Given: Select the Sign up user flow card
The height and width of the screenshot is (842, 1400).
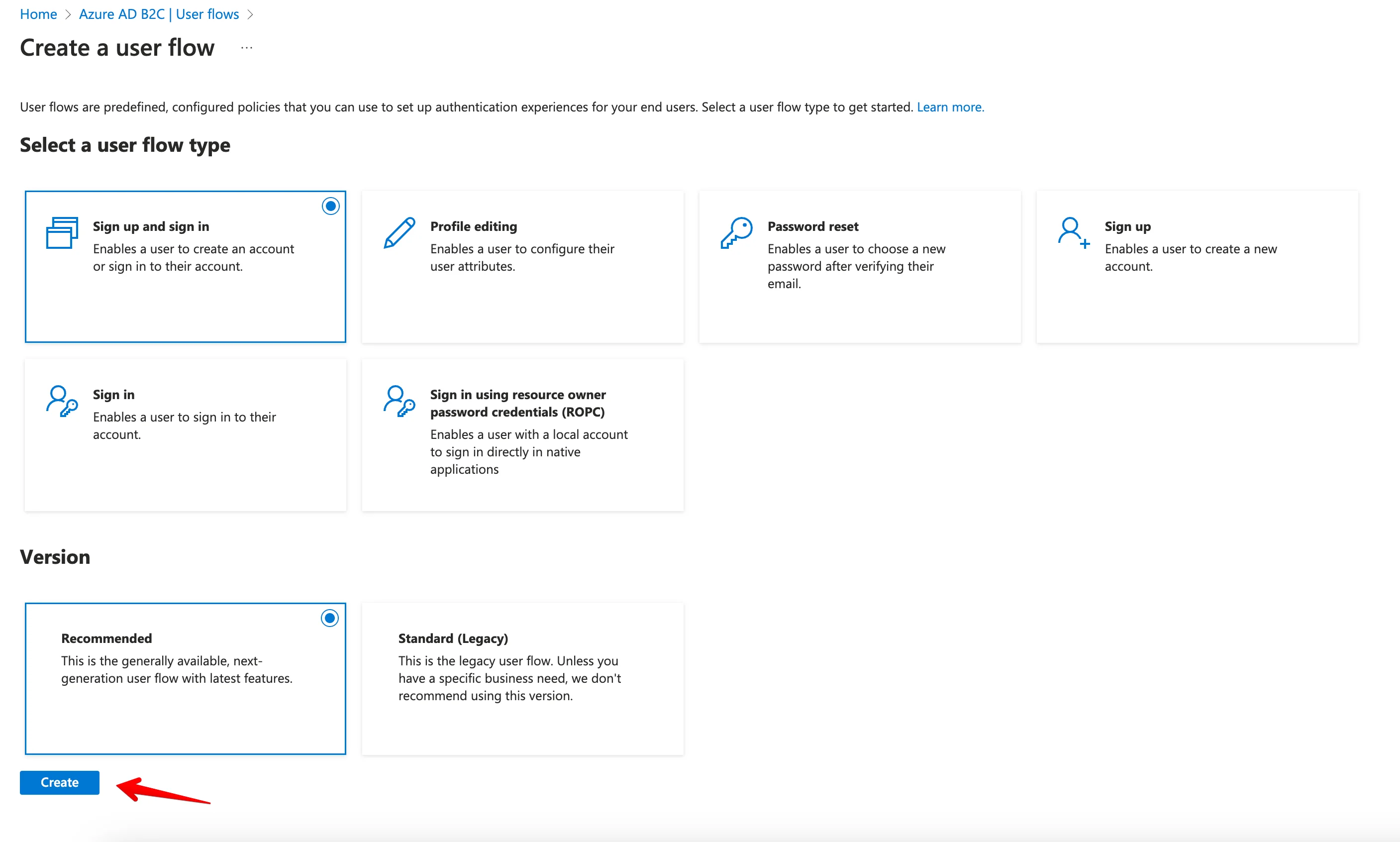Looking at the screenshot, I should click(x=1197, y=267).
